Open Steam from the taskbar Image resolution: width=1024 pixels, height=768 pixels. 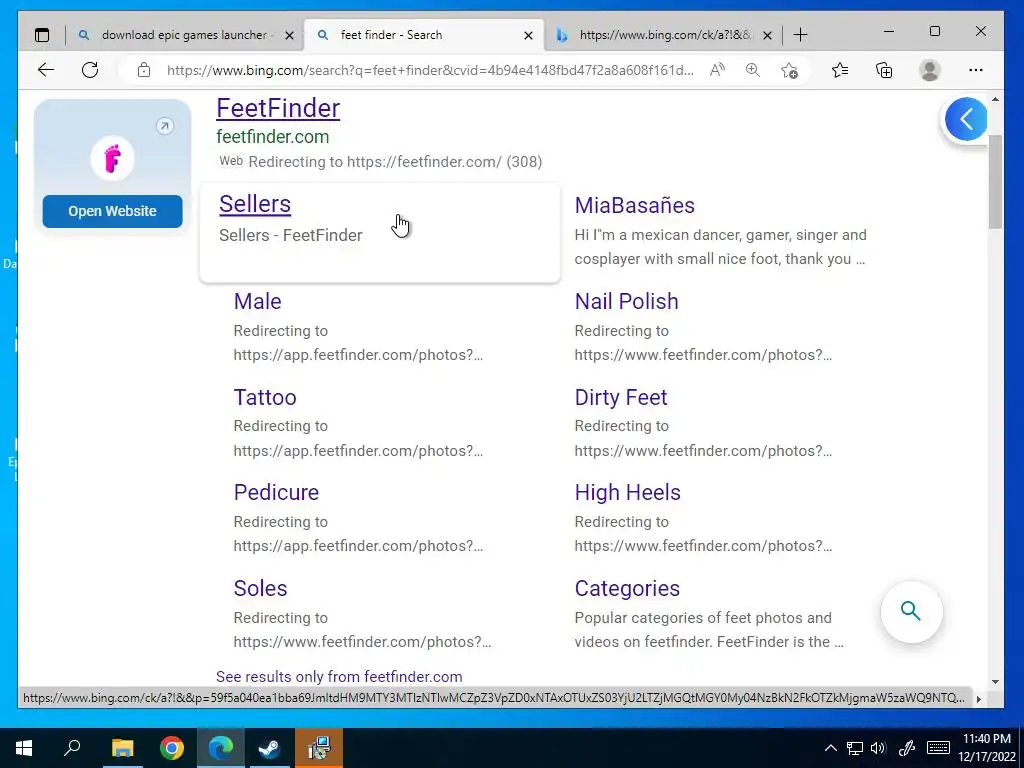(x=269, y=748)
